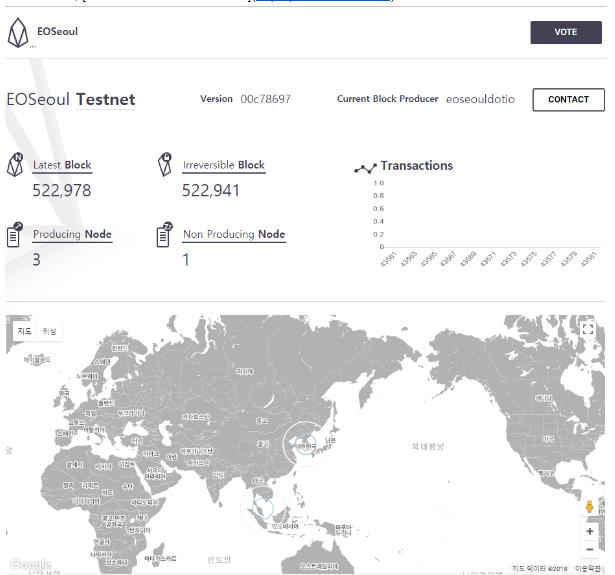Zoom in on the map
Image resolution: width=615 pixels, height=575 pixels.
(x=589, y=531)
